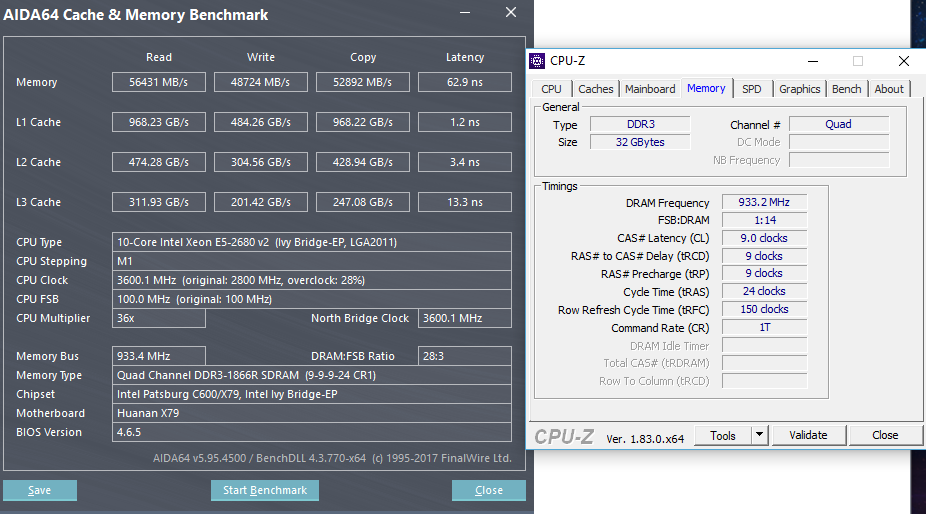Select L1 Cache Write value 484.26 GB/s
Viewport: 926px width, 514px height.
coord(260,122)
